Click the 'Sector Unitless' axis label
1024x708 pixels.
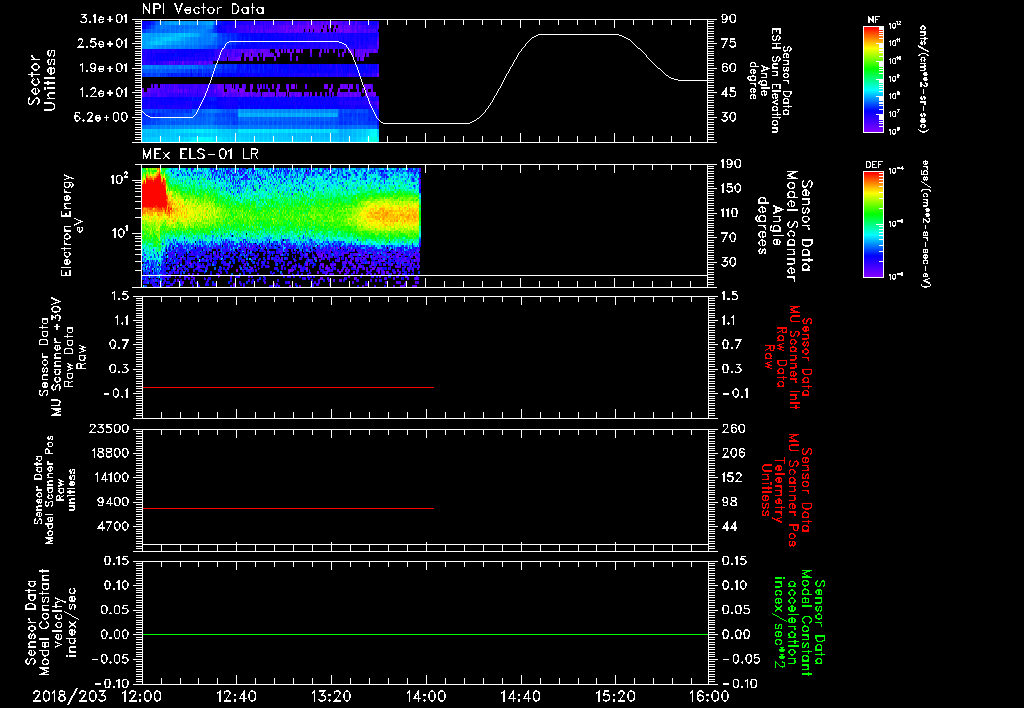pyautogui.click(x=42, y=80)
